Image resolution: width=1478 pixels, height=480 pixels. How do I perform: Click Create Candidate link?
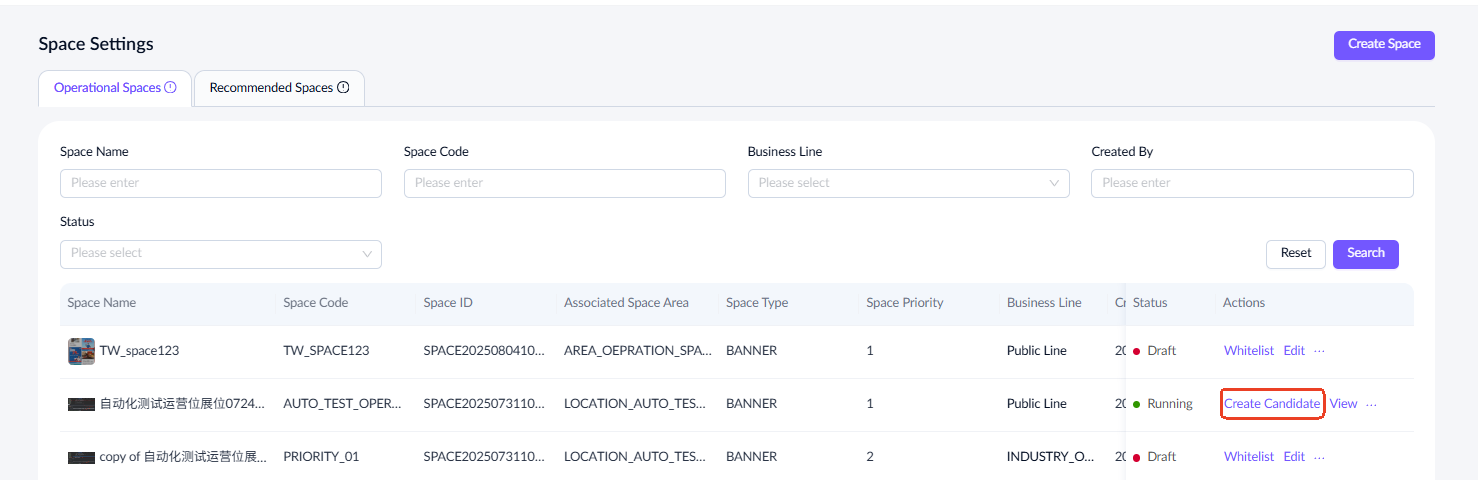(1271, 404)
